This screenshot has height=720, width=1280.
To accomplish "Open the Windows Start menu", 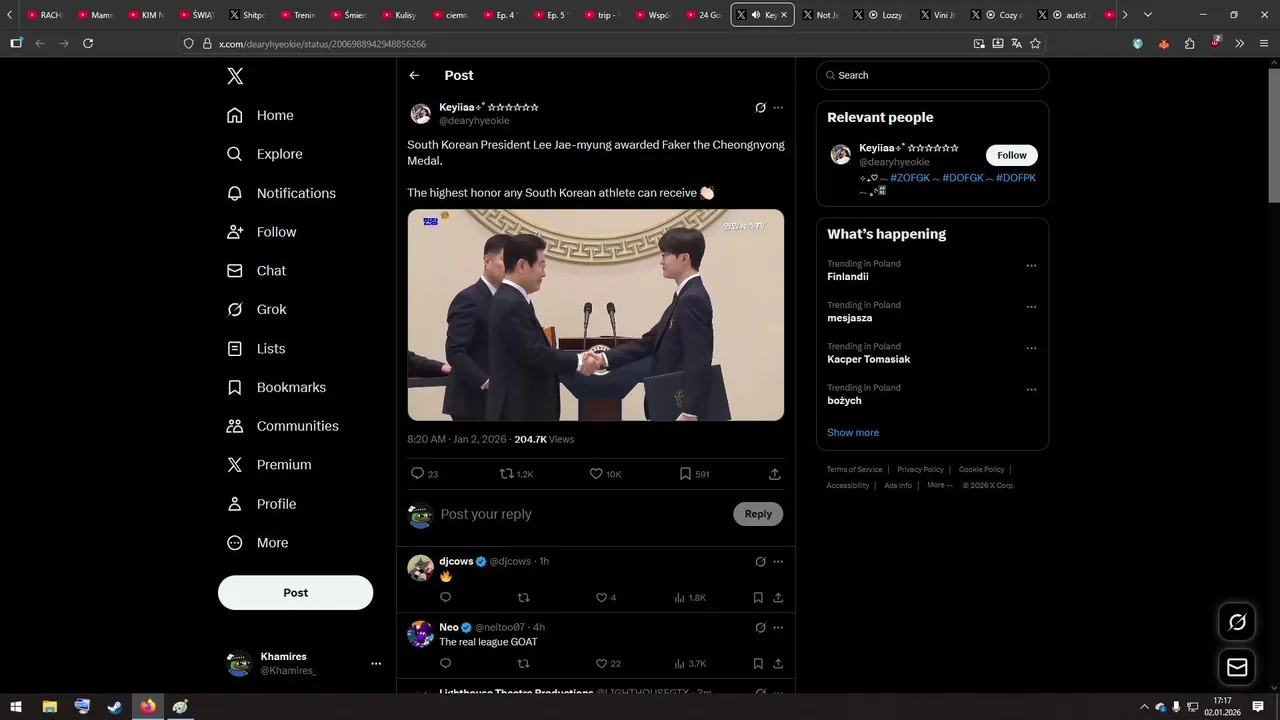I will coord(16,707).
